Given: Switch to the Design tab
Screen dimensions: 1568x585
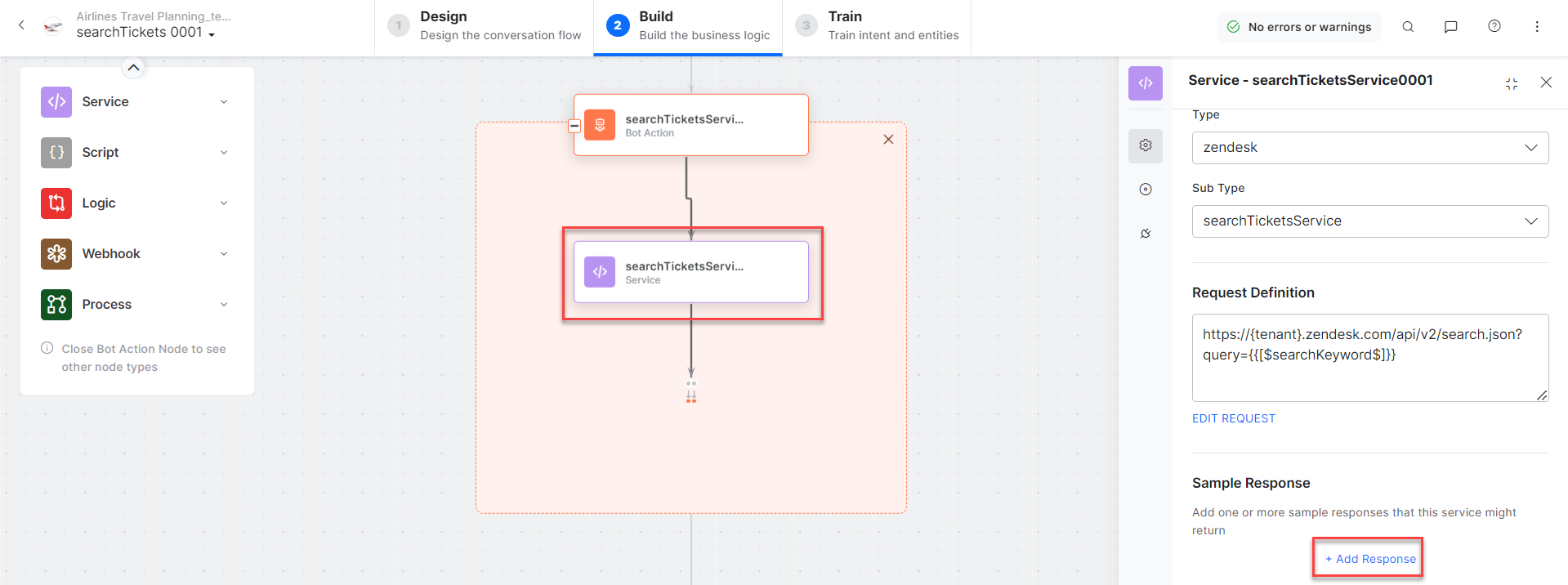Looking at the screenshot, I should [x=485, y=26].
